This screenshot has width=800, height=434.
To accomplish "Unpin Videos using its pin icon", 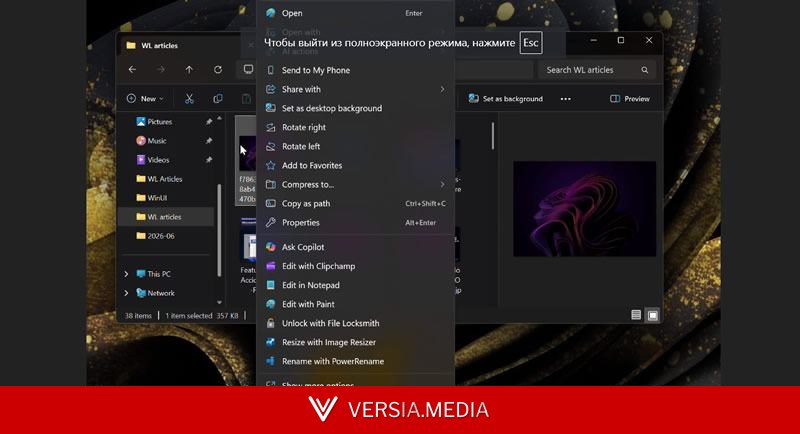I will point(209,160).
